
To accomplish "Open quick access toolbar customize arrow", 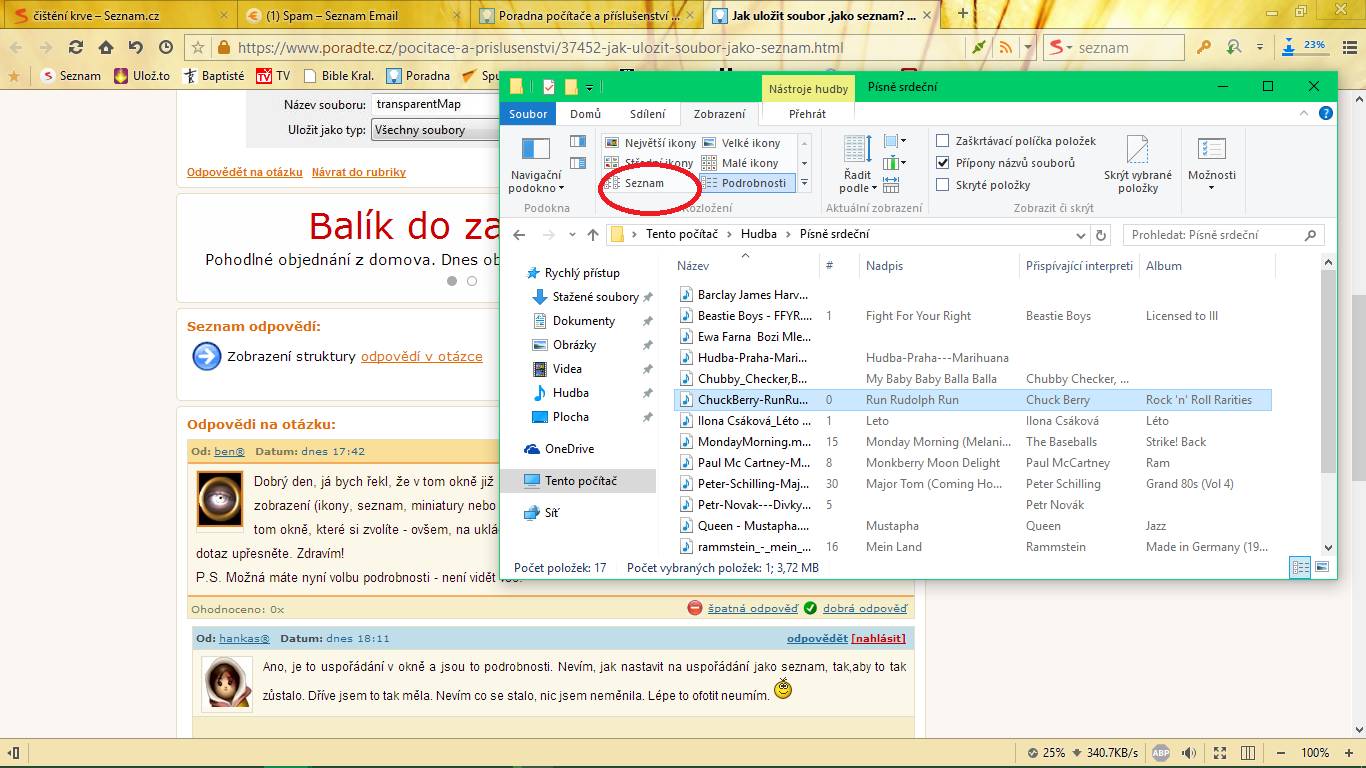I will coord(590,87).
